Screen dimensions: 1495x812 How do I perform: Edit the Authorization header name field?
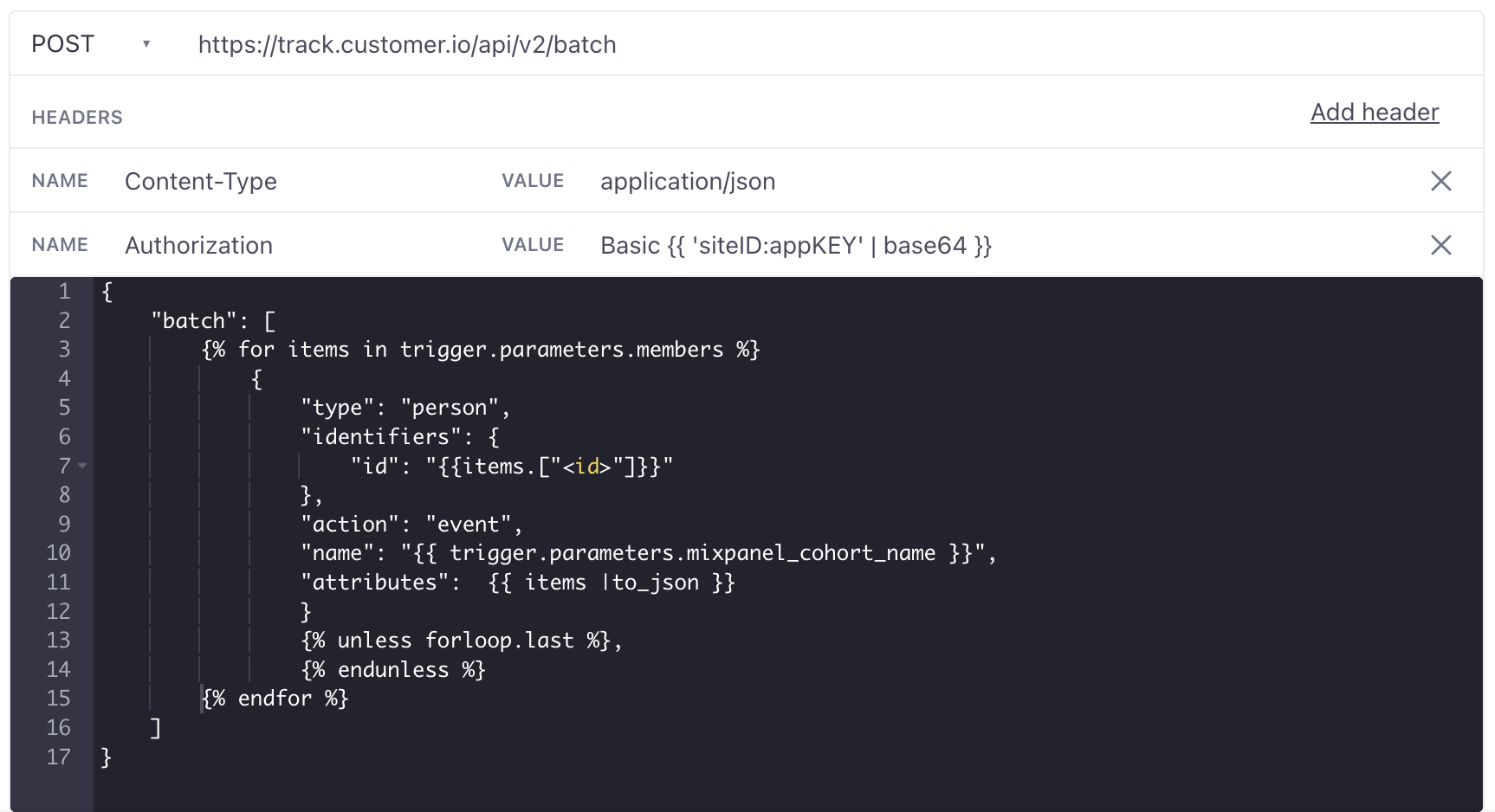coord(199,245)
